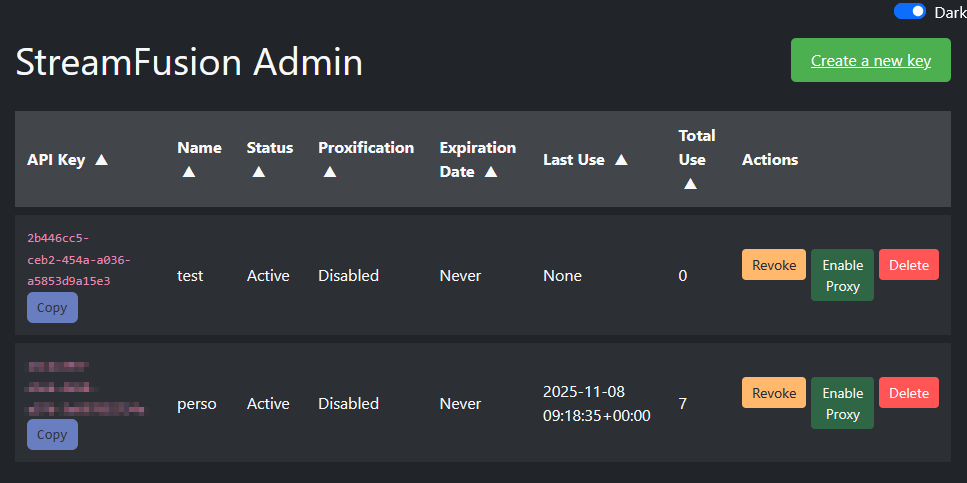This screenshot has width=967, height=483.
Task: Click the Dark label beside the switch
Action: [x=950, y=12]
